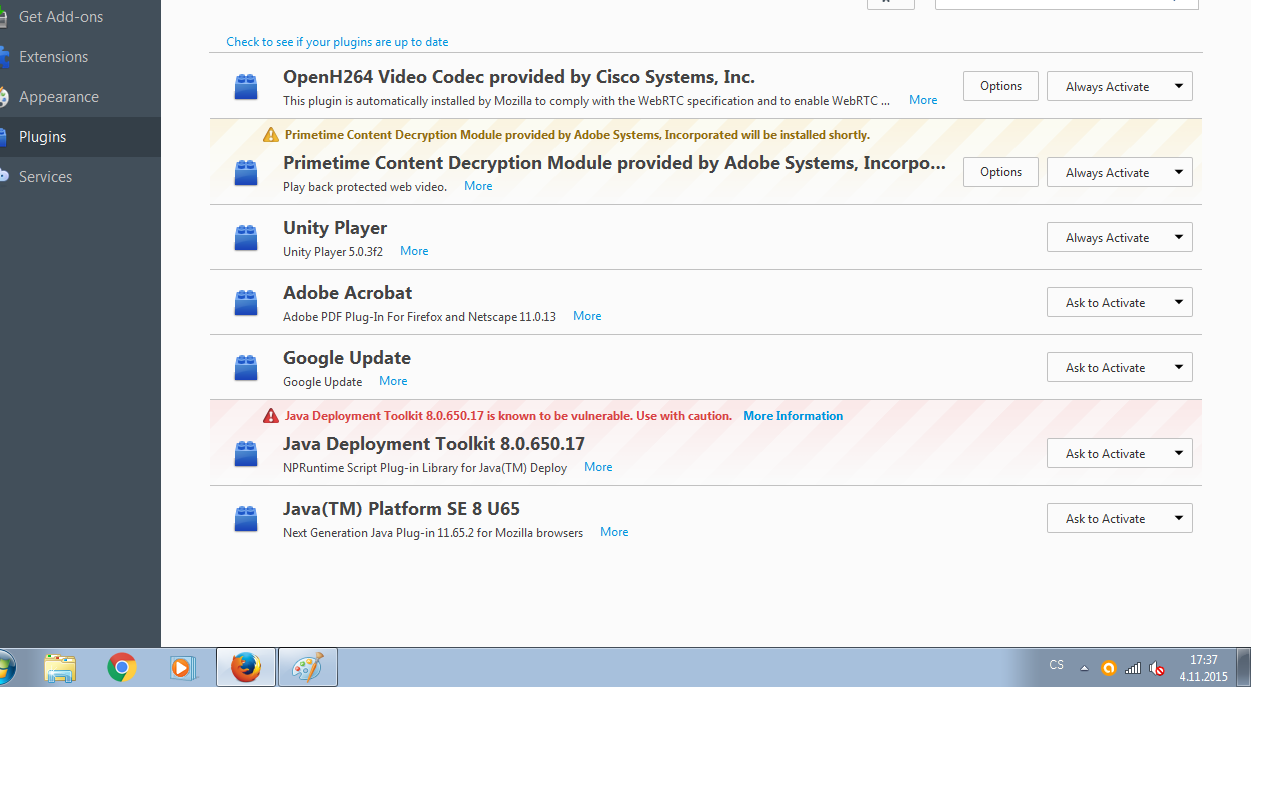
Task: Click the OpenH264 Video Codec plugin icon
Action: 246,87
